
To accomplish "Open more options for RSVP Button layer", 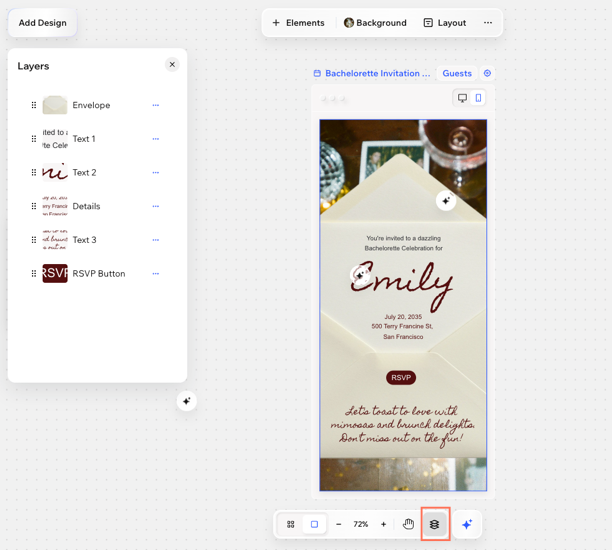I will [156, 274].
